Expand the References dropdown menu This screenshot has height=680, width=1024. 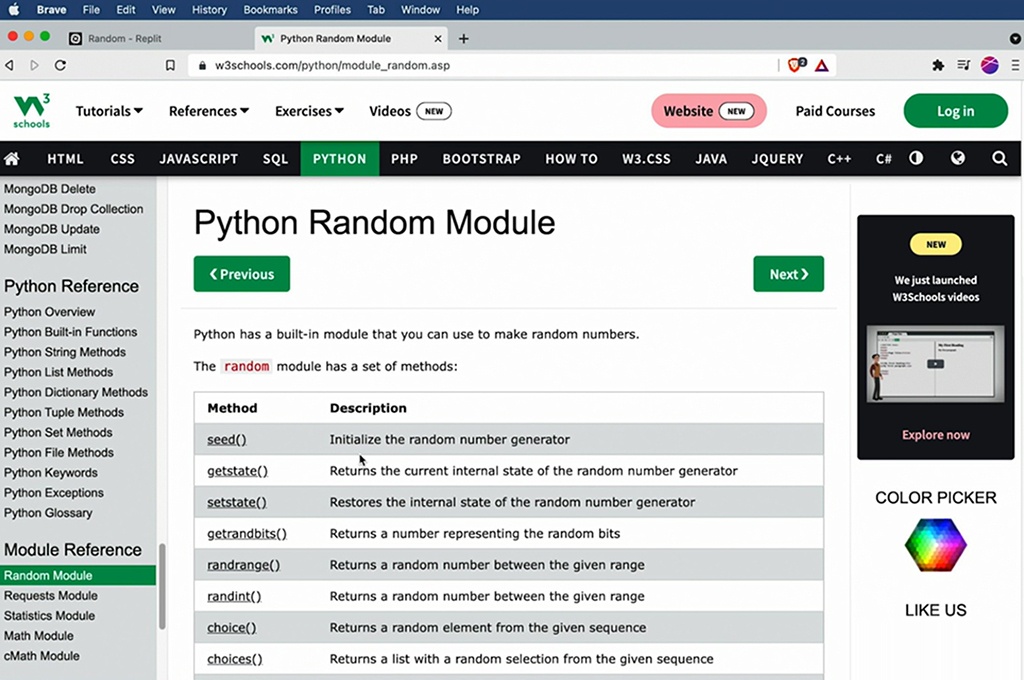(x=208, y=111)
